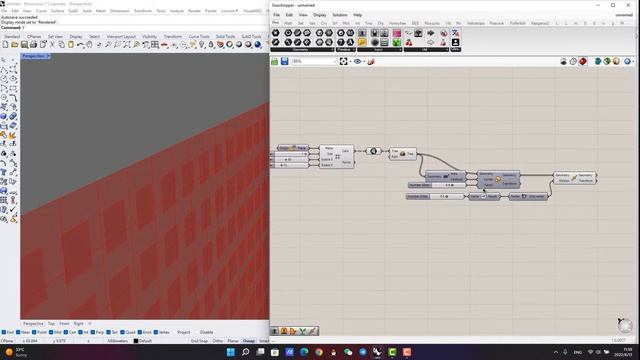
Task: Switch to the Top viewport tab
Action: click(51, 324)
